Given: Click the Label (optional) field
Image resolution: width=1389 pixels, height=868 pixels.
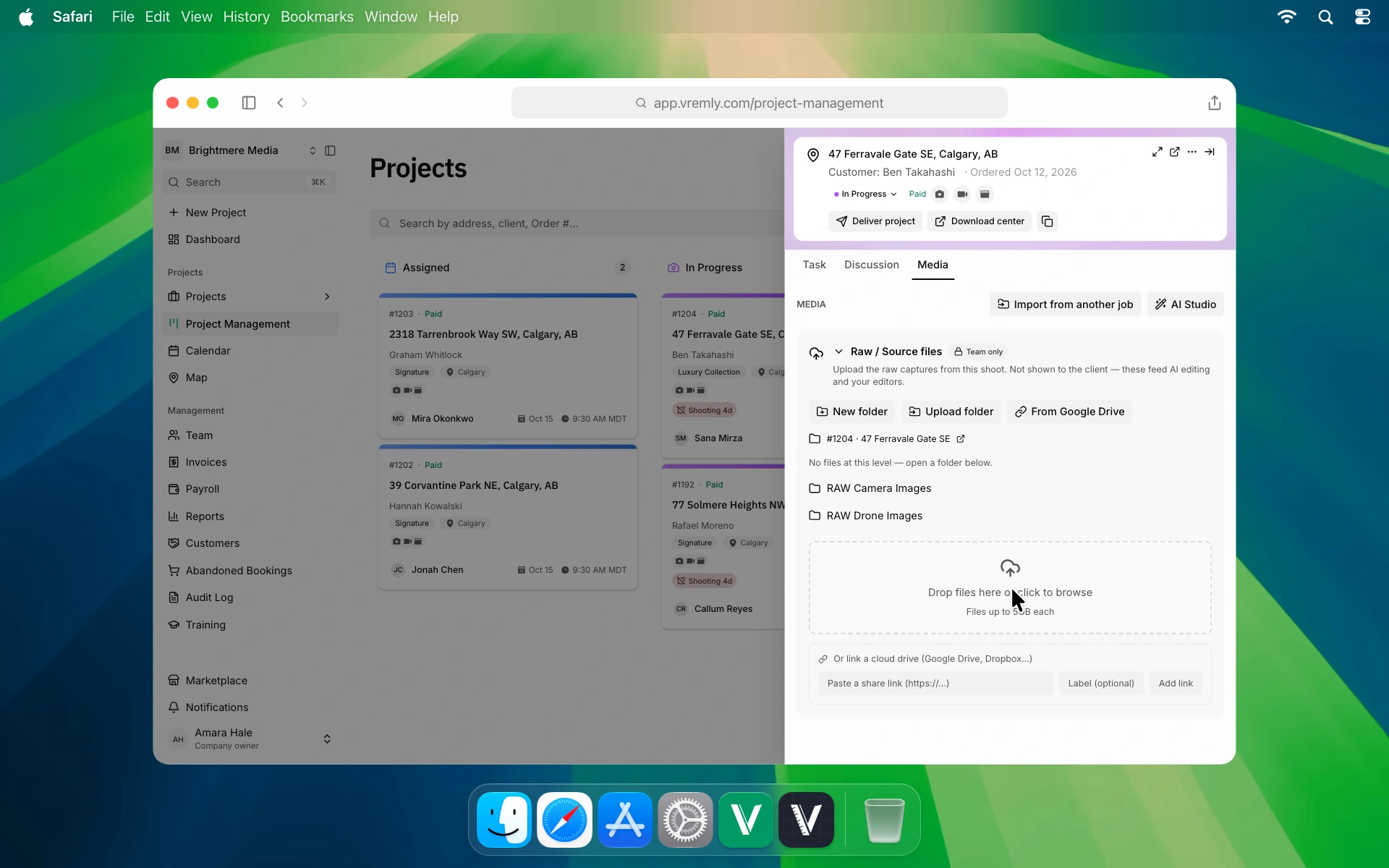Looking at the screenshot, I should coord(1101,684).
